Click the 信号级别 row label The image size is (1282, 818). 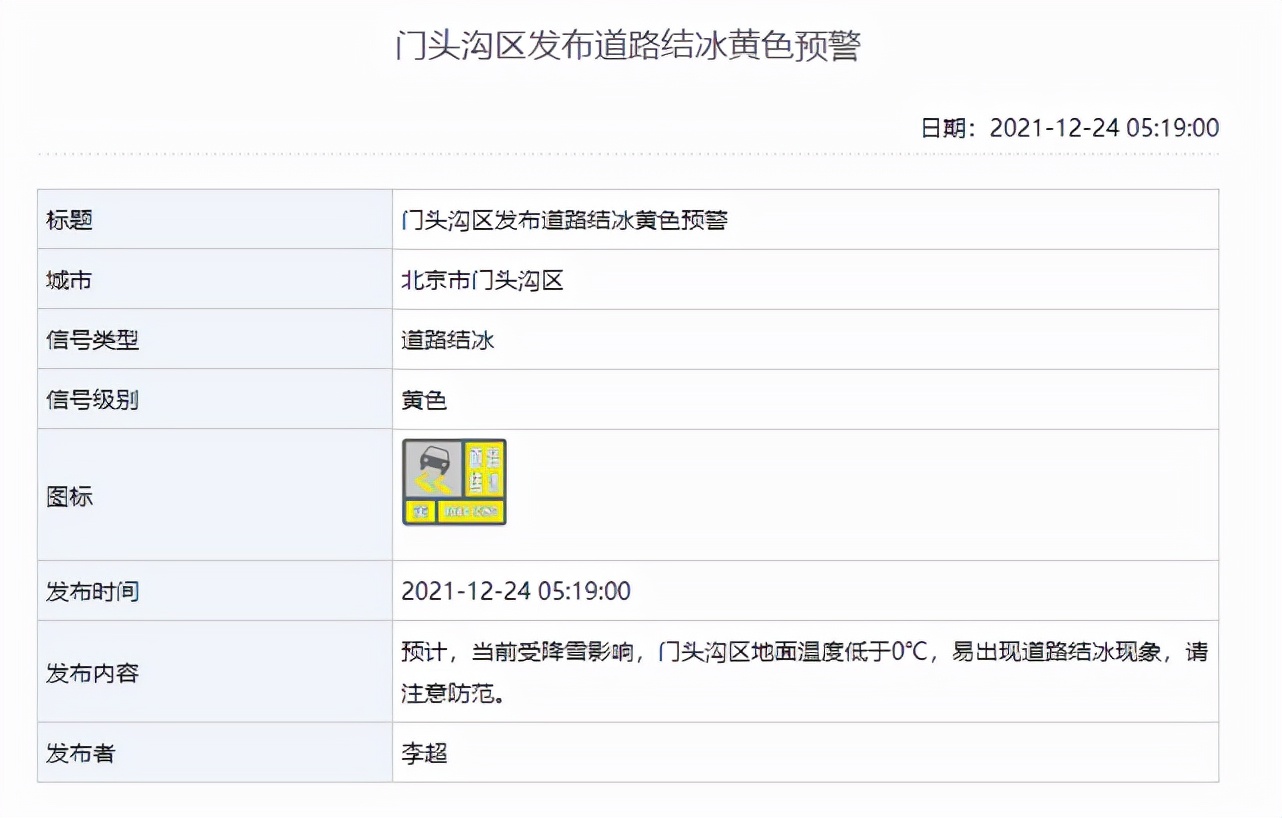[92, 400]
